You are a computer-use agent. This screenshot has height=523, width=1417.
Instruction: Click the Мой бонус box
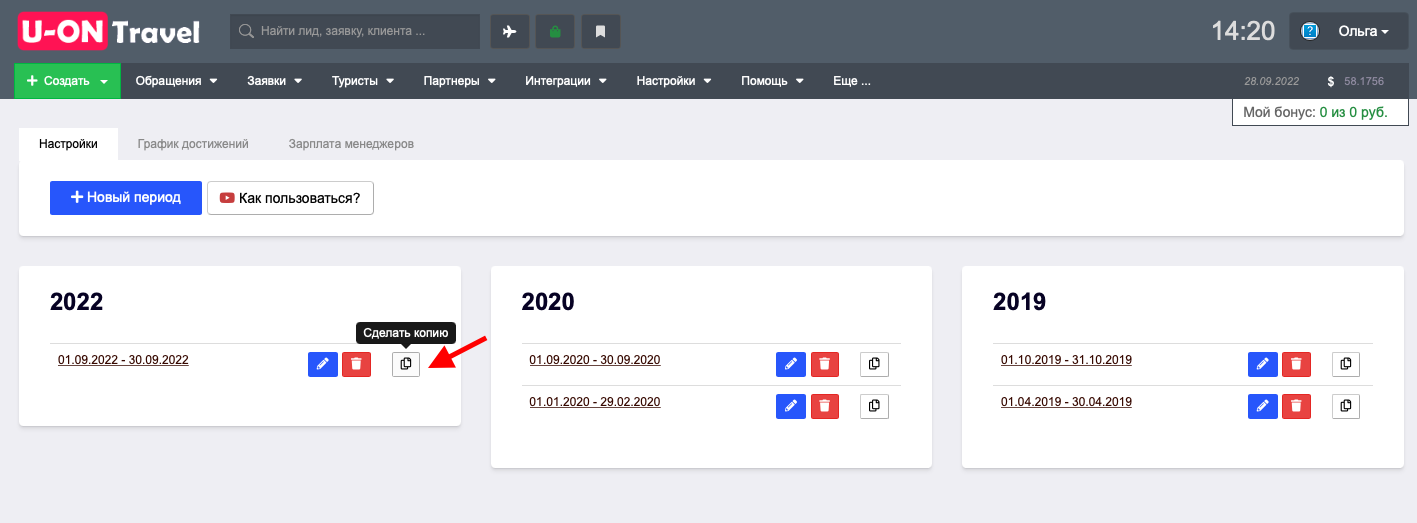[1320, 112]
